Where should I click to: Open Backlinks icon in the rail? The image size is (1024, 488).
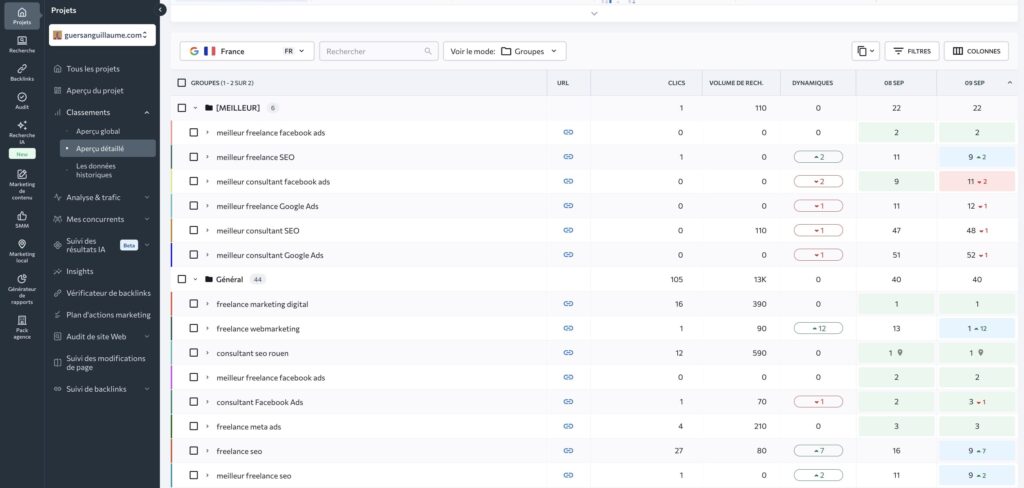coord(22,73)
